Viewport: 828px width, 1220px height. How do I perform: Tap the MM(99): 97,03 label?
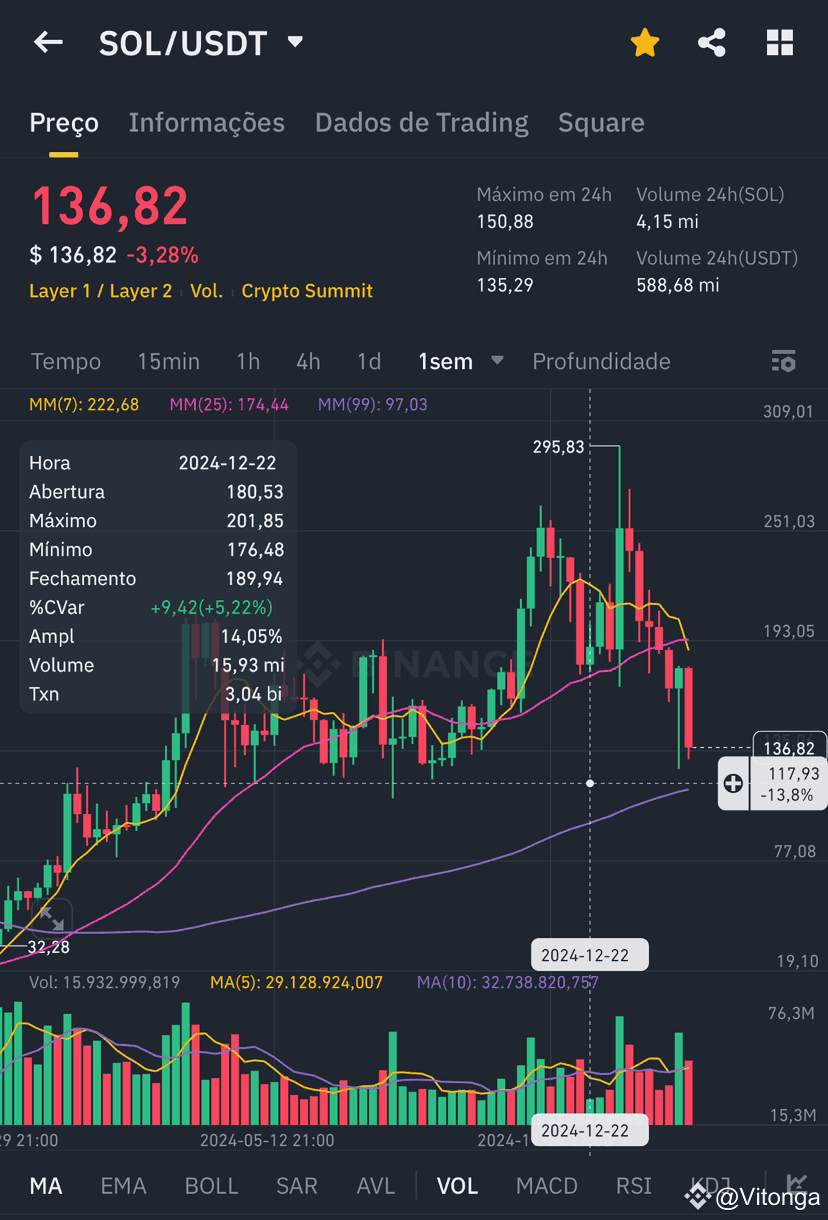coord(372,405)
